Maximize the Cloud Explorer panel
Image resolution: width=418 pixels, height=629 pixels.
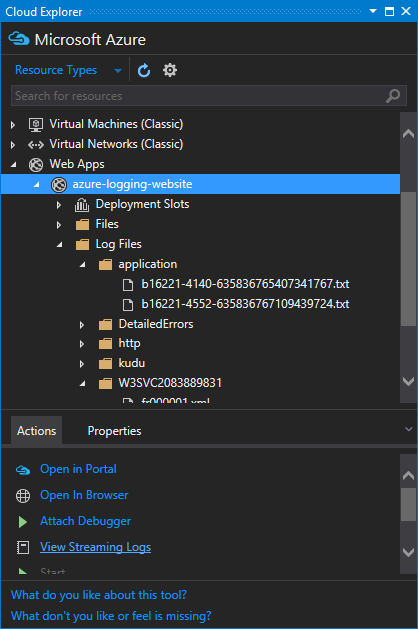coord(389,11)
